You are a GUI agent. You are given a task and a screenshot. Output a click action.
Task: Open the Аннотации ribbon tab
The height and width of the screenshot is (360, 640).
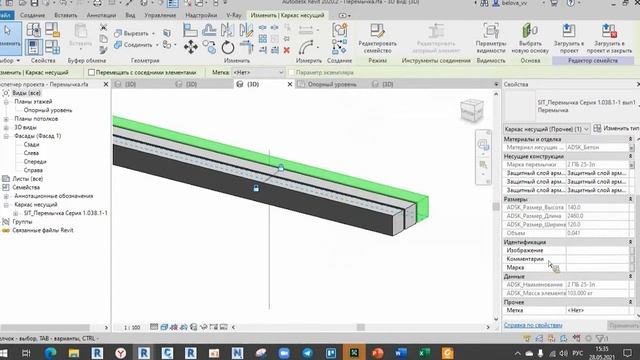(x=101, y=15)
